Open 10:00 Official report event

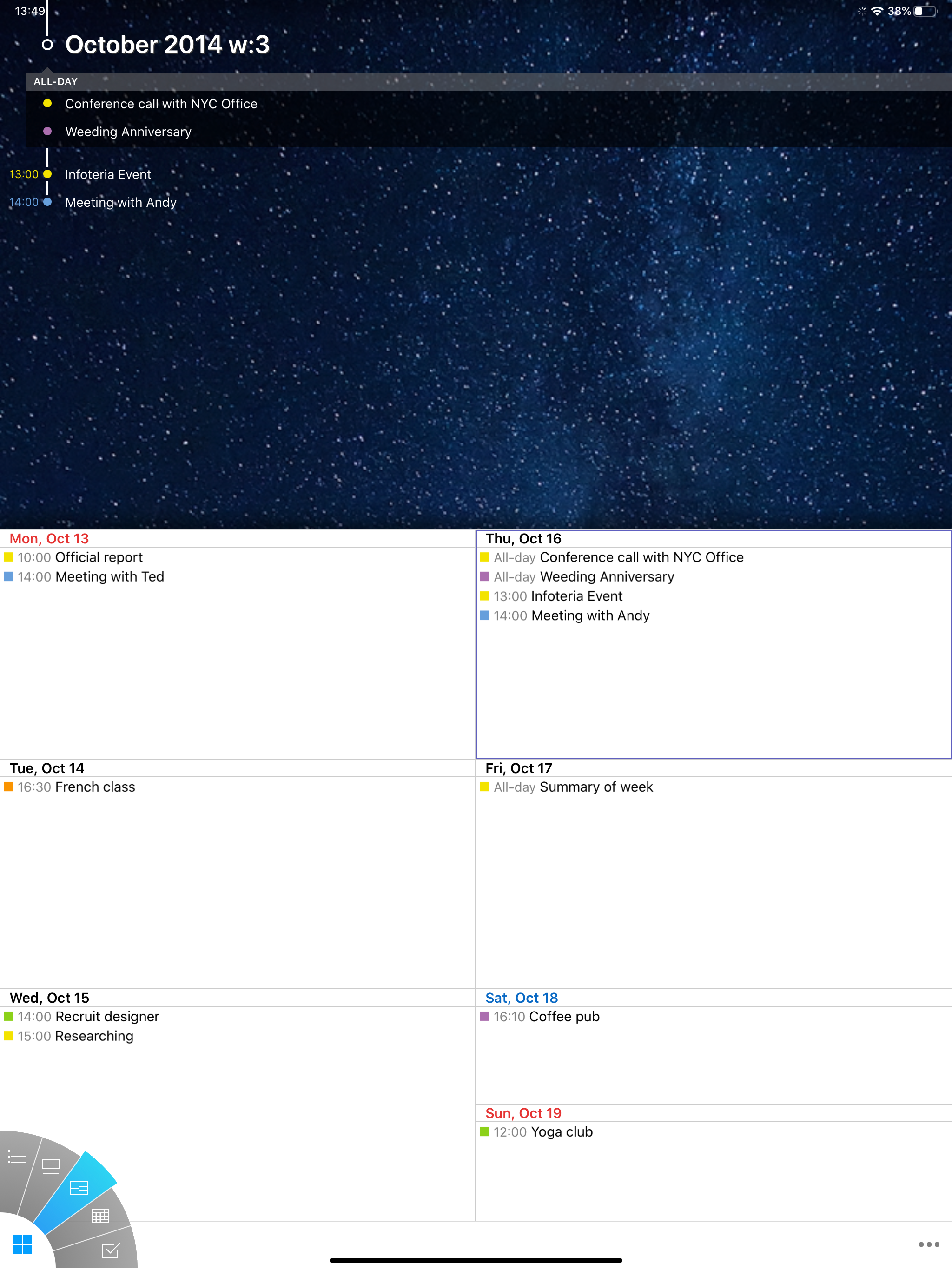pos(73,557)
